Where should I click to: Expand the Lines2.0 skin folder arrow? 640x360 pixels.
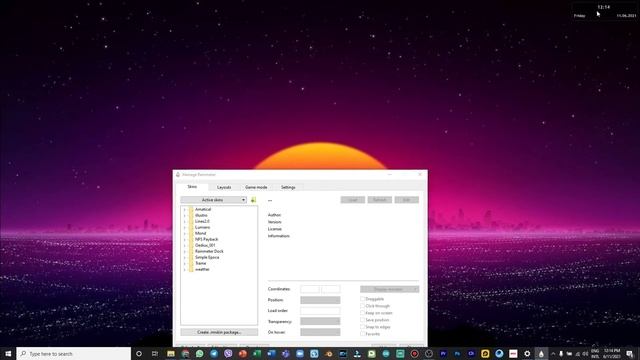click(x=184, y=221)
